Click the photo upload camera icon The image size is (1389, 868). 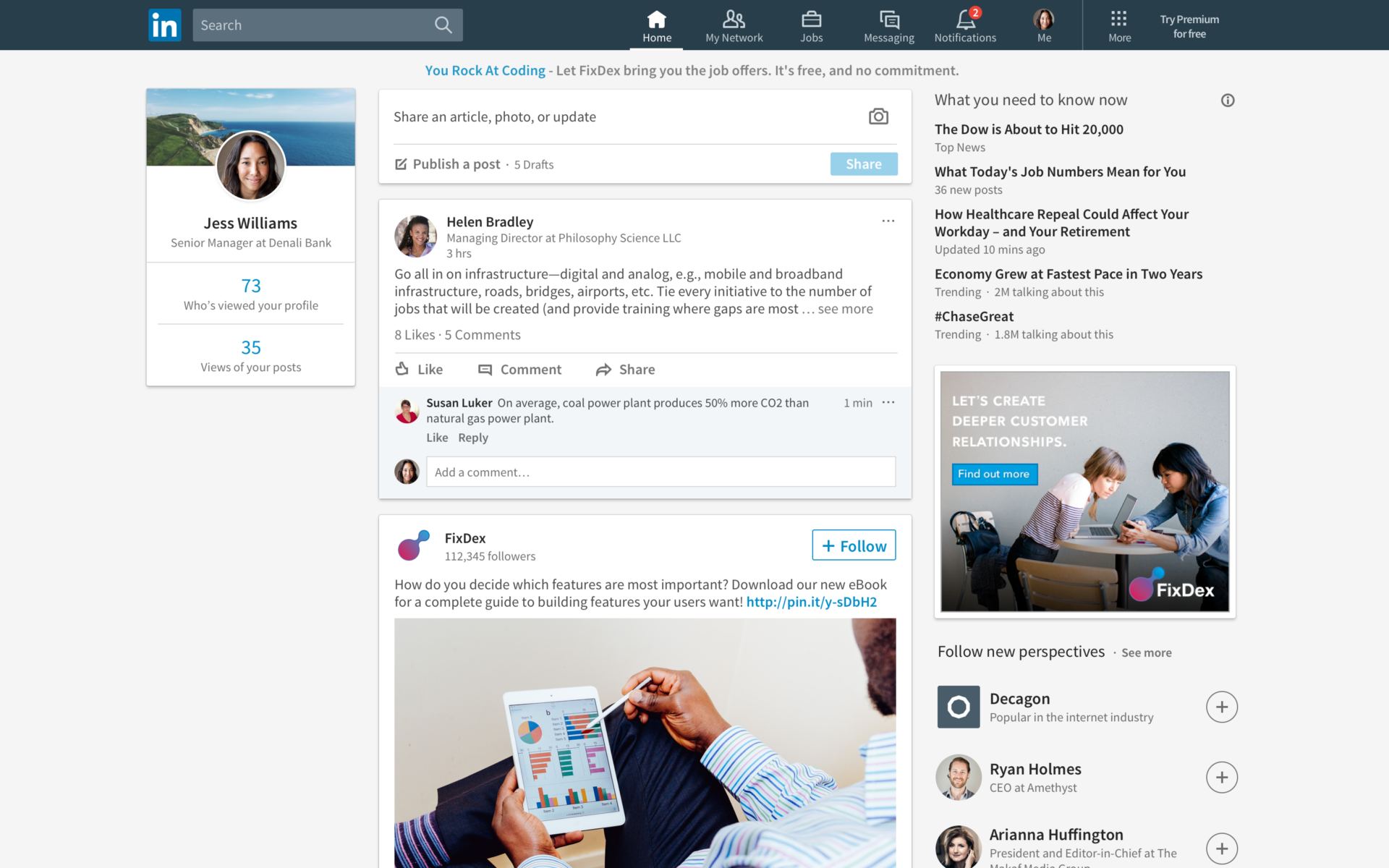[x=878, y=117]
